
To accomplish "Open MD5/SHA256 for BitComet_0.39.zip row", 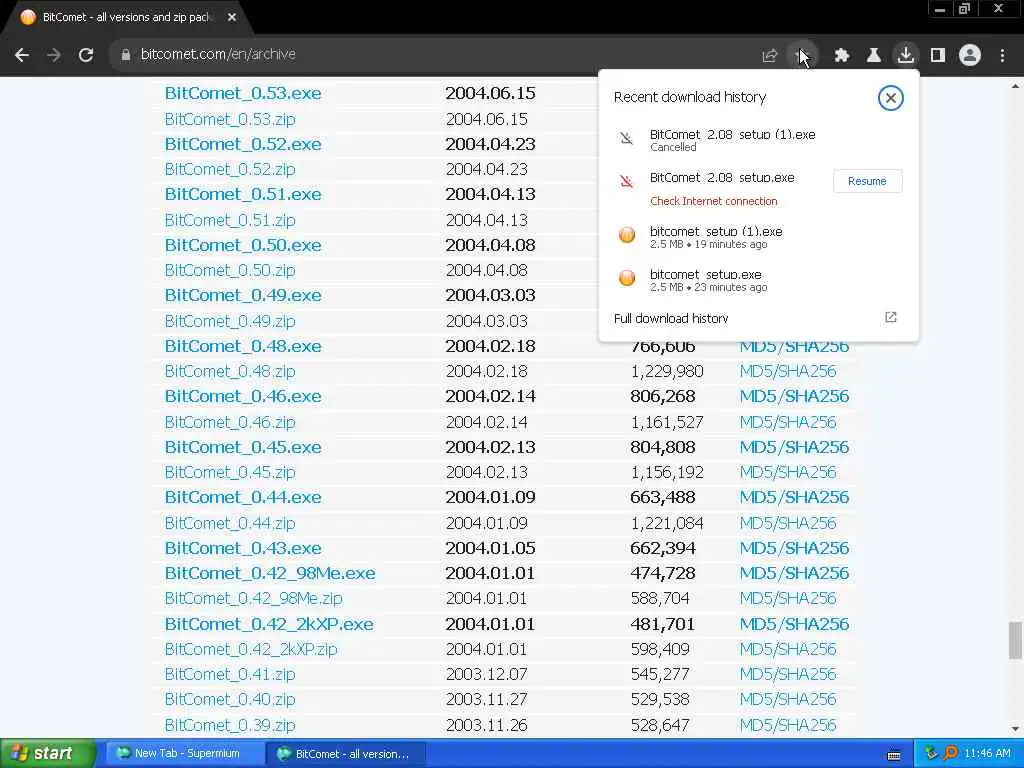I will tap(788, 726).
